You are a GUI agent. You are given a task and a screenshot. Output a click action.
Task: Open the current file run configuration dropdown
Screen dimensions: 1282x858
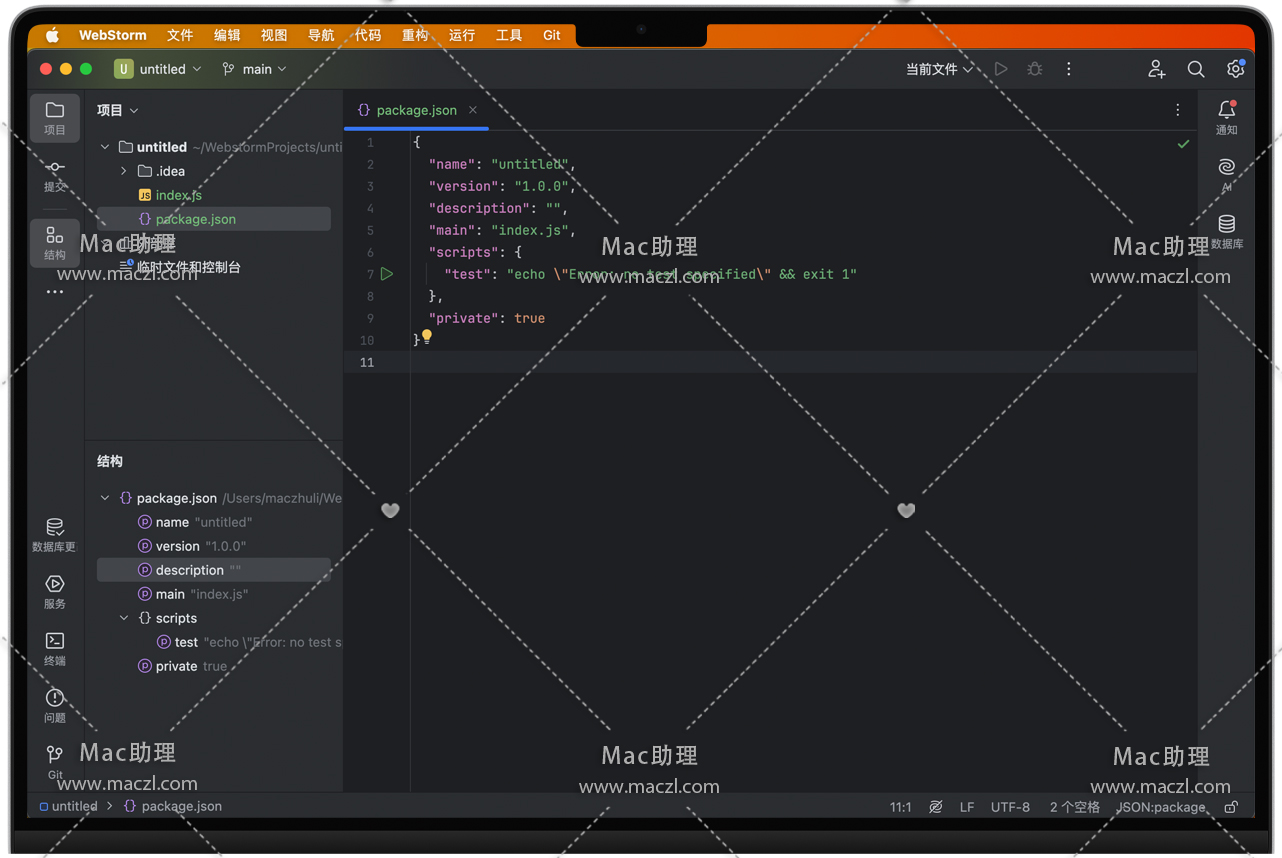click(x=938, y=69)
